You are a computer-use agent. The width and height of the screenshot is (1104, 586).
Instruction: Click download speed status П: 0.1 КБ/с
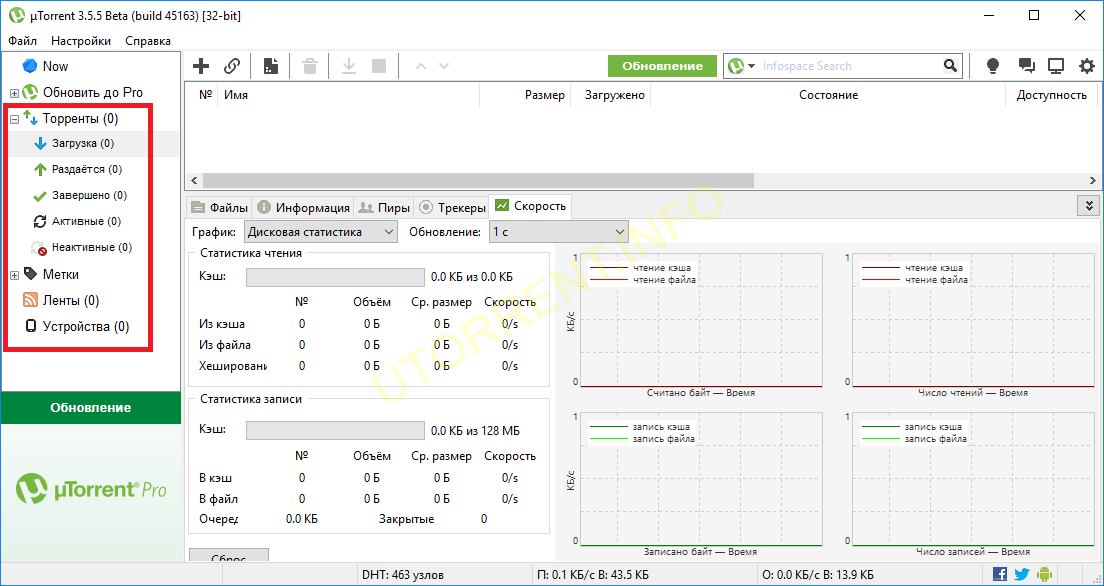tap(593, 575)
